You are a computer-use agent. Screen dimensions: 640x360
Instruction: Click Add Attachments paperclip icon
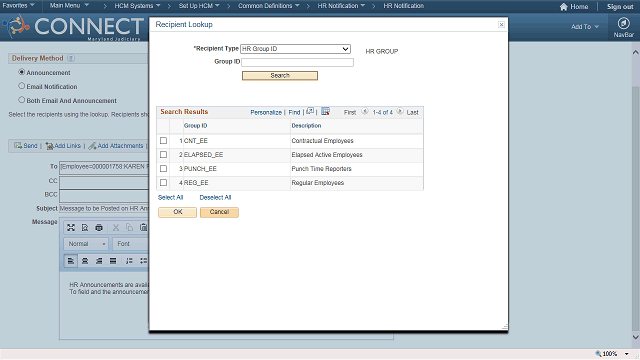tap(92, 146)
